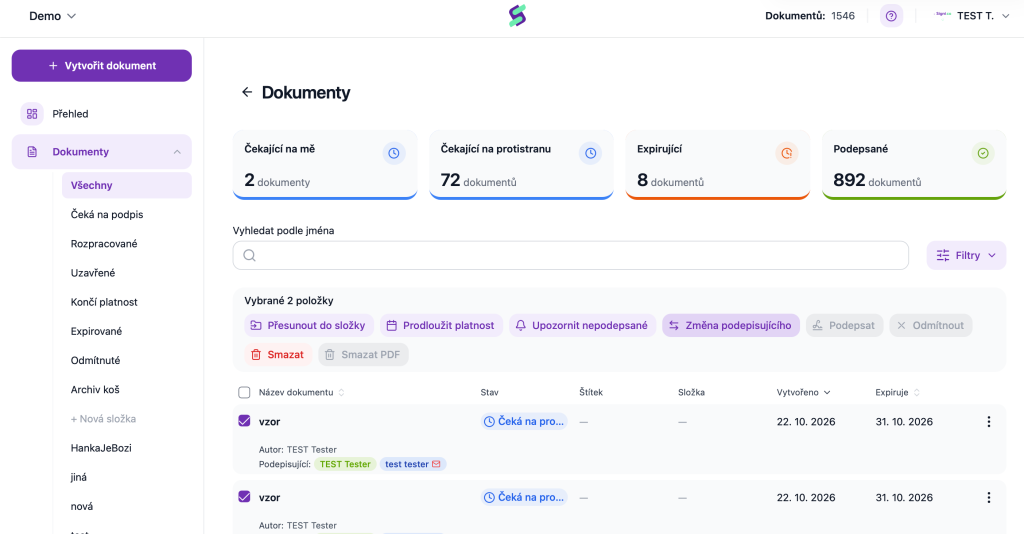Viewport: 1024px width, 534px height.
Task: Open the three-dot menu of first vzor row
Action: 988,422
